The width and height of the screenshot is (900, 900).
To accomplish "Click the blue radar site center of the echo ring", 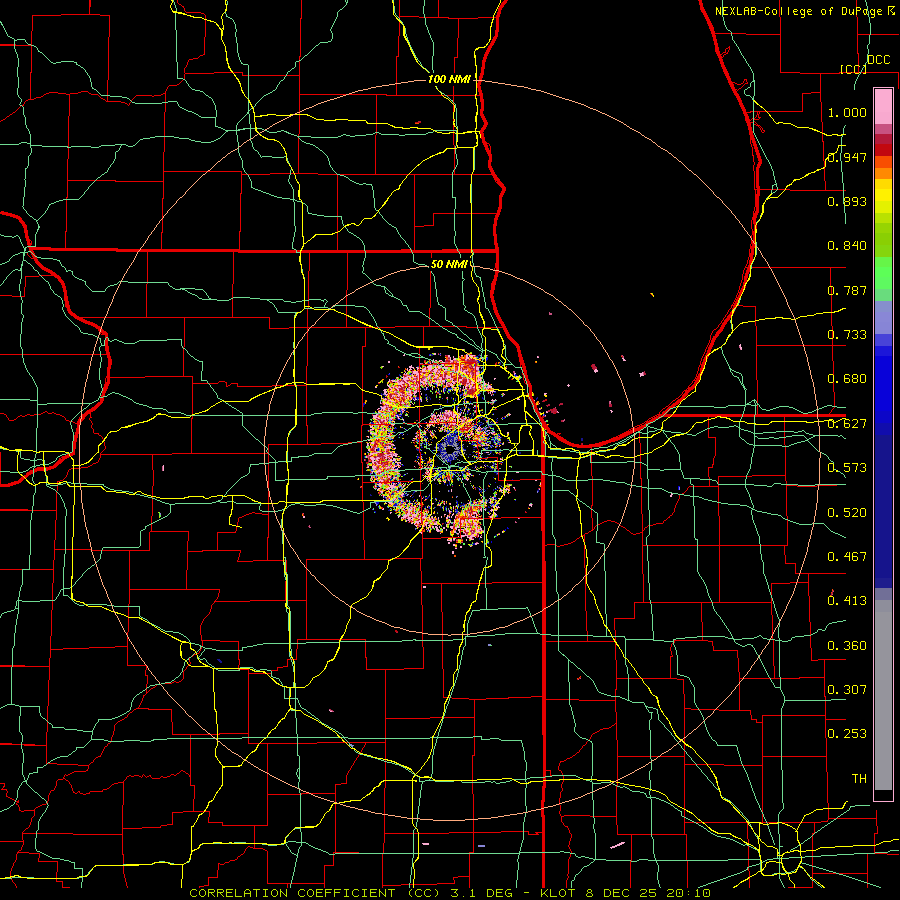I will click(x=449, y=448).
